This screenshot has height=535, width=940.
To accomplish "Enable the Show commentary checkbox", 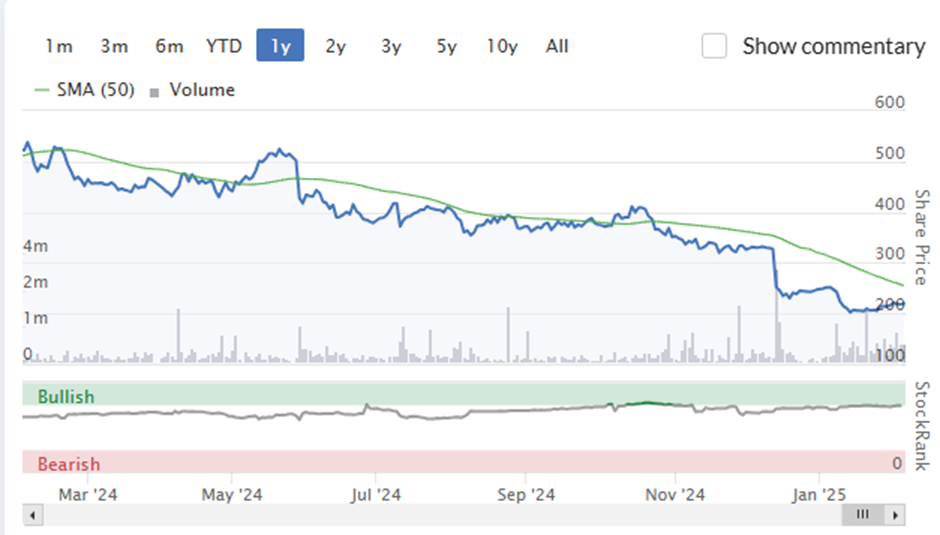I will click(714, 46).
